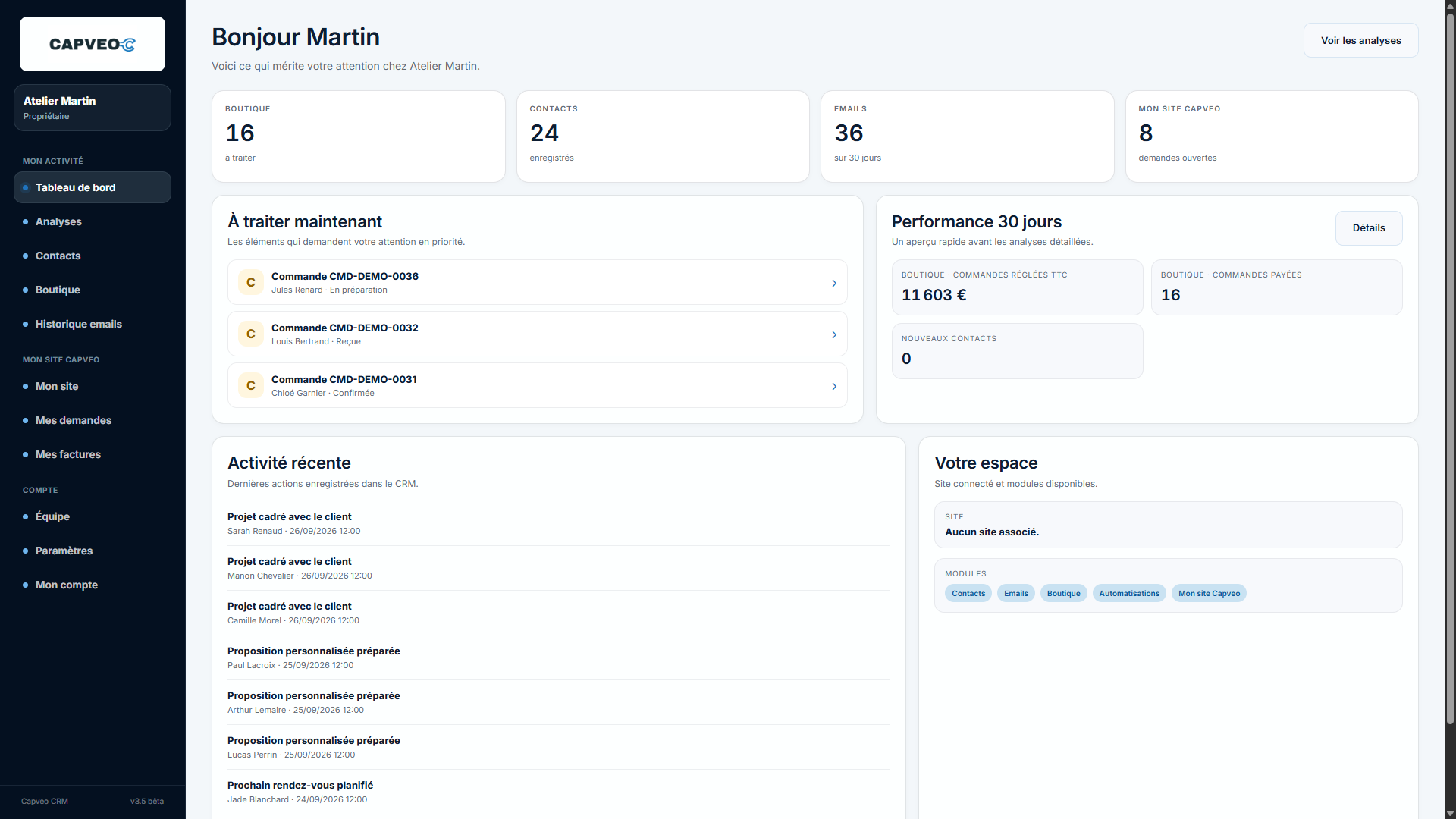The width and height of the screenshot is (1456, 819).
Task: Click the C avatar for CMD-DEMO-0031
Action: point(251,385)
